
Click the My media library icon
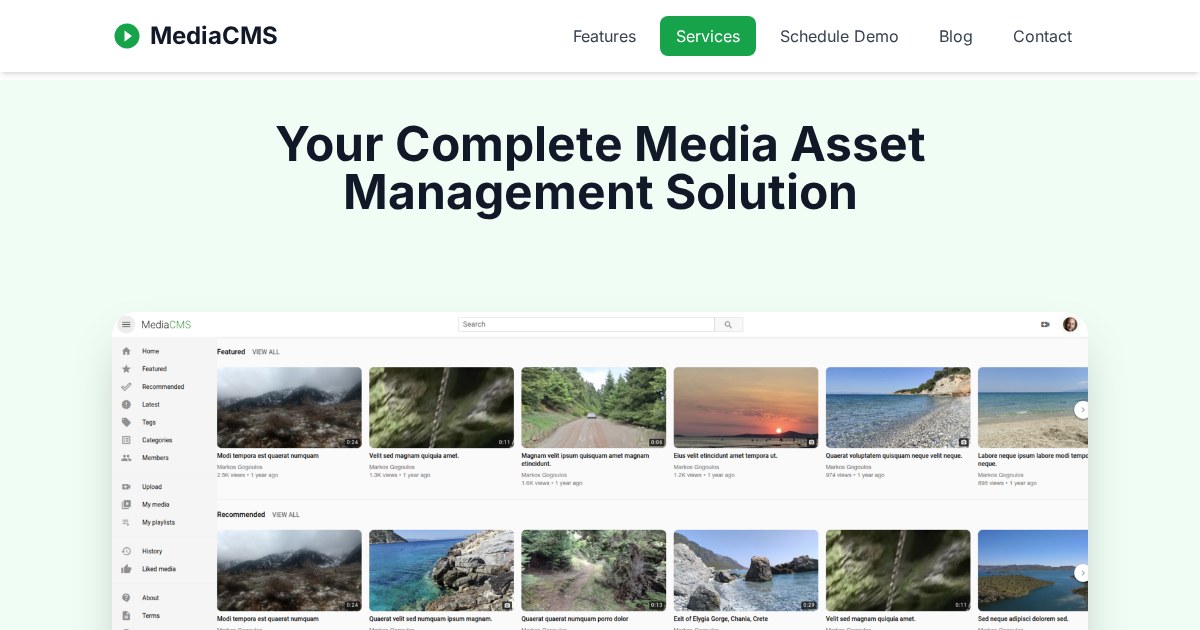pos(126,505)
